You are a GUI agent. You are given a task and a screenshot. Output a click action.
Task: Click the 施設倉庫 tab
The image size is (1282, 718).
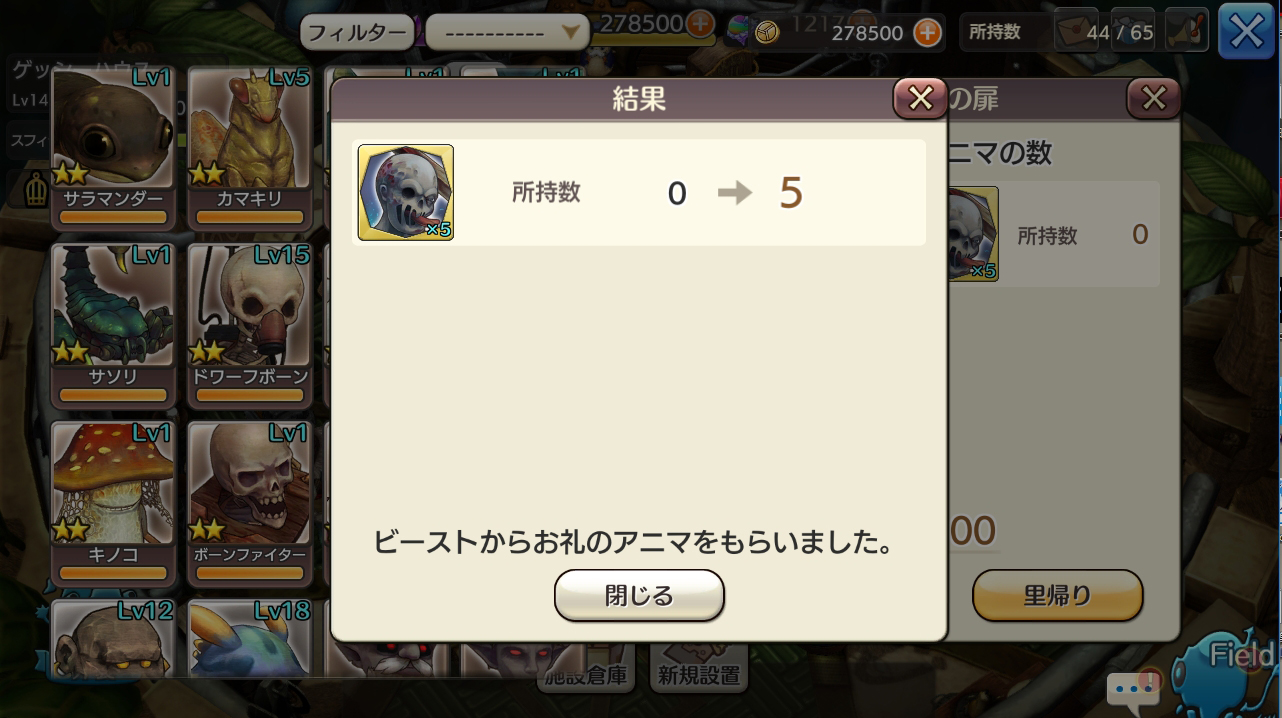pyautogui.click(x=587, y=675)
